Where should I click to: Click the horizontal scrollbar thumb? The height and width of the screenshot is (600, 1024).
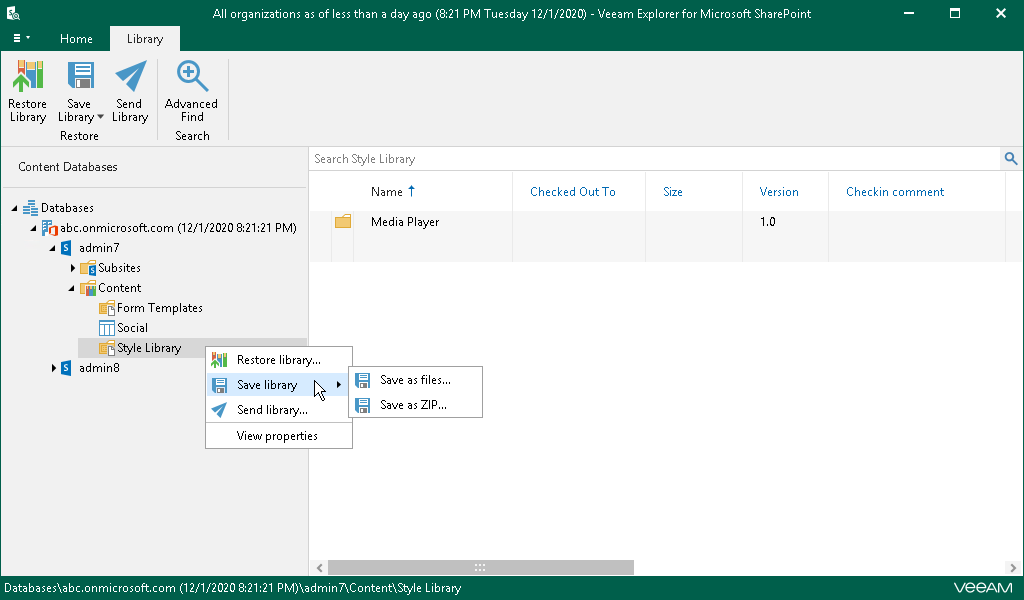(480, 567)
